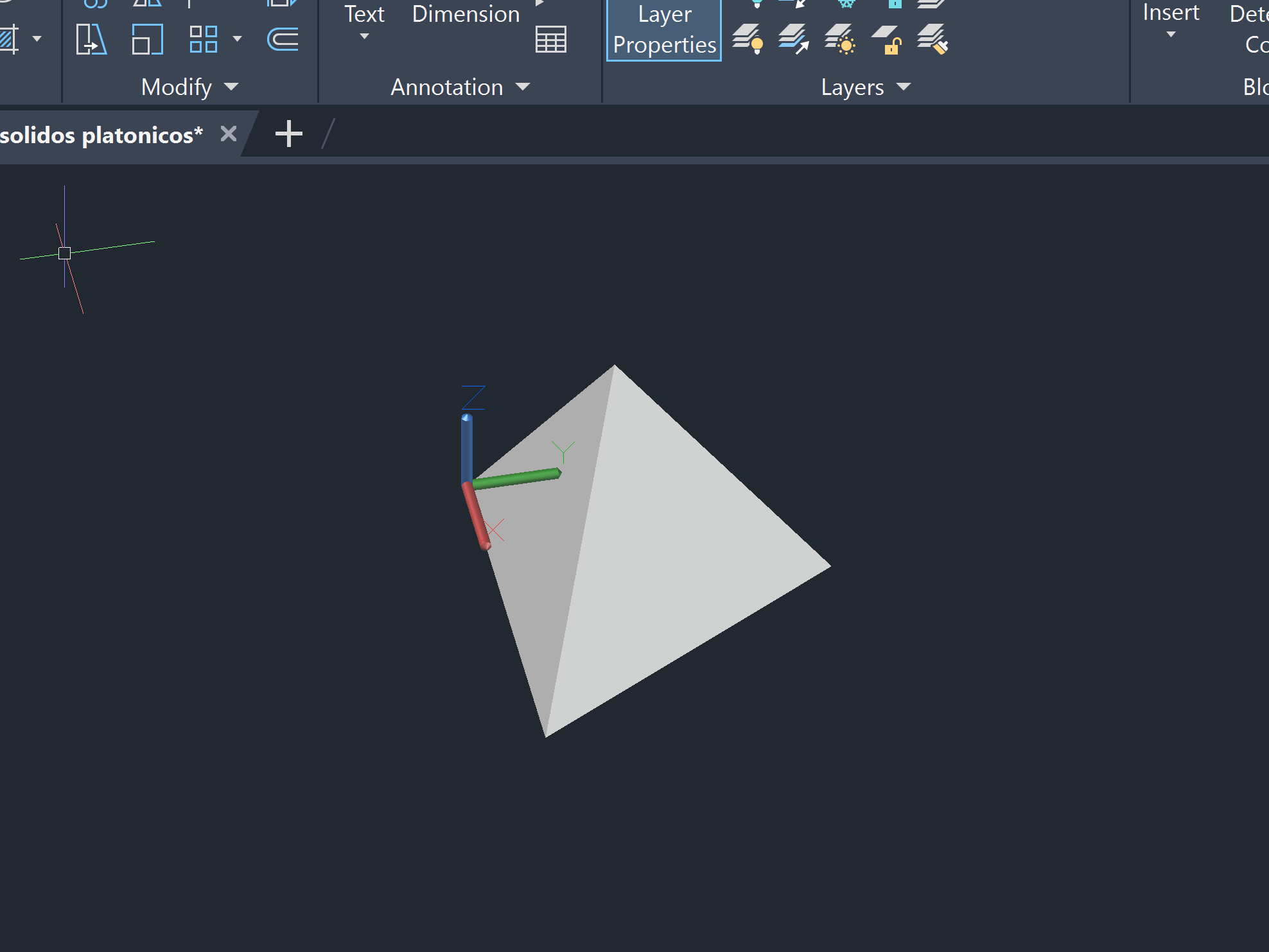The image size is (1269, 952).
Task: Open the Array type dropdown arrow
Action: pyautogui.click(x=238, y=39)
